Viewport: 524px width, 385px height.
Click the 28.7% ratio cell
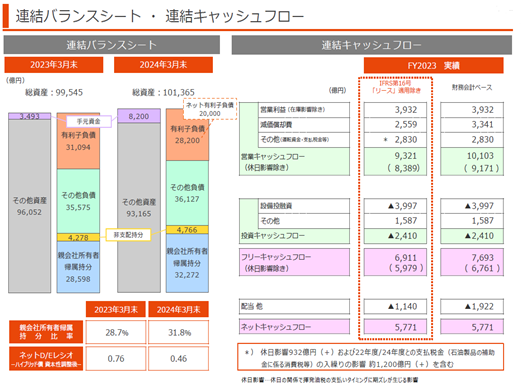tap(116, 332)
